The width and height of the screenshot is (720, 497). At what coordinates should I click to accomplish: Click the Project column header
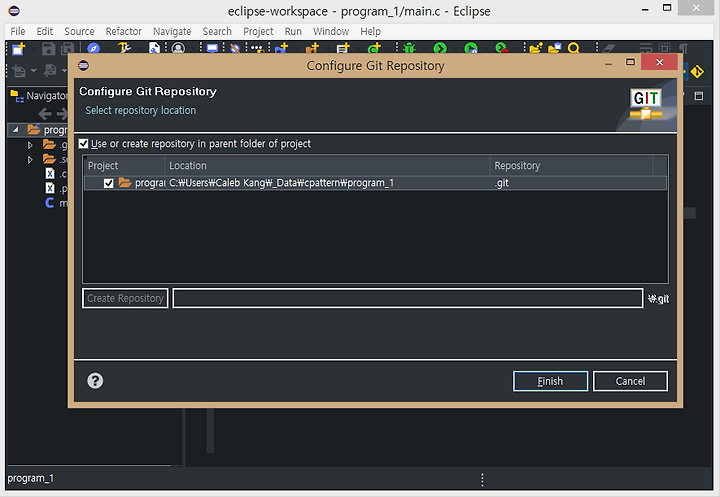(x=124, y=166)
